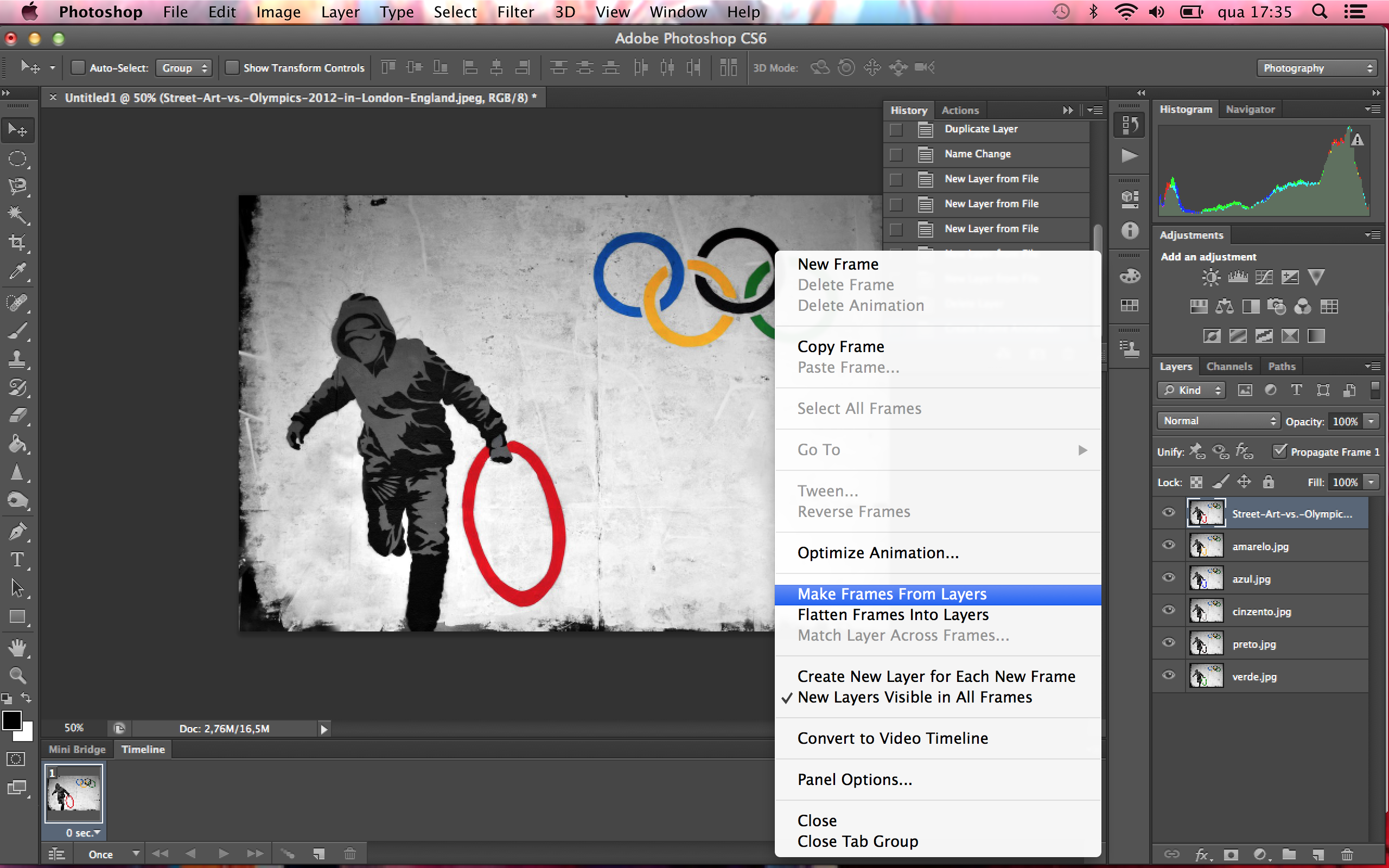Switch to the Actions tab
This screenshot has height=868, width=1389.
(x=960, y=110)
